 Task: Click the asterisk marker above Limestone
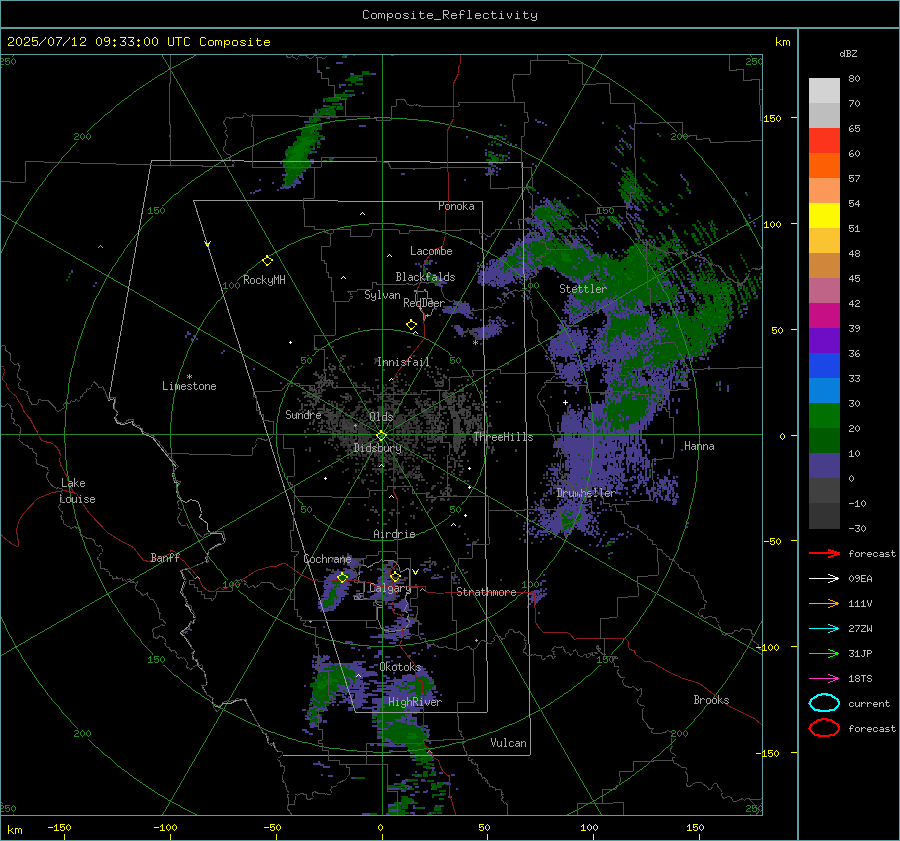189,376
